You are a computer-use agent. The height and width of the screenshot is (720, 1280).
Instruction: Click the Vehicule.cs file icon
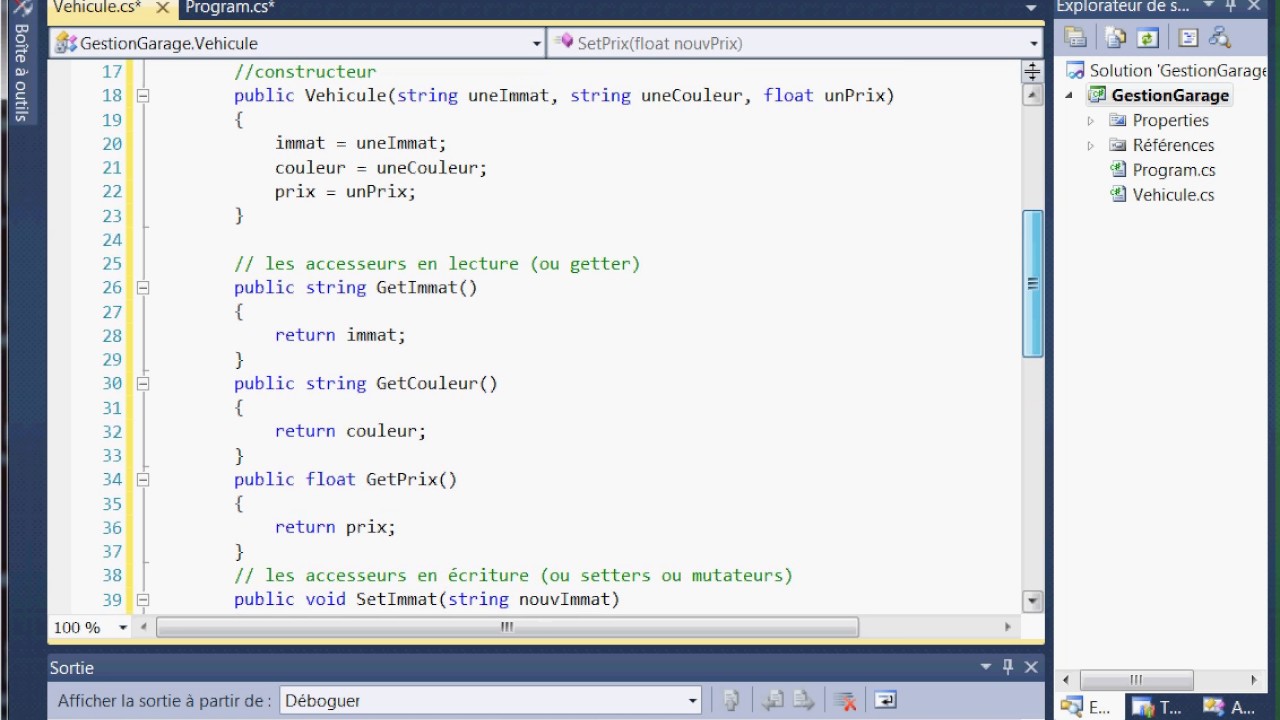[x=1118, y=195]
